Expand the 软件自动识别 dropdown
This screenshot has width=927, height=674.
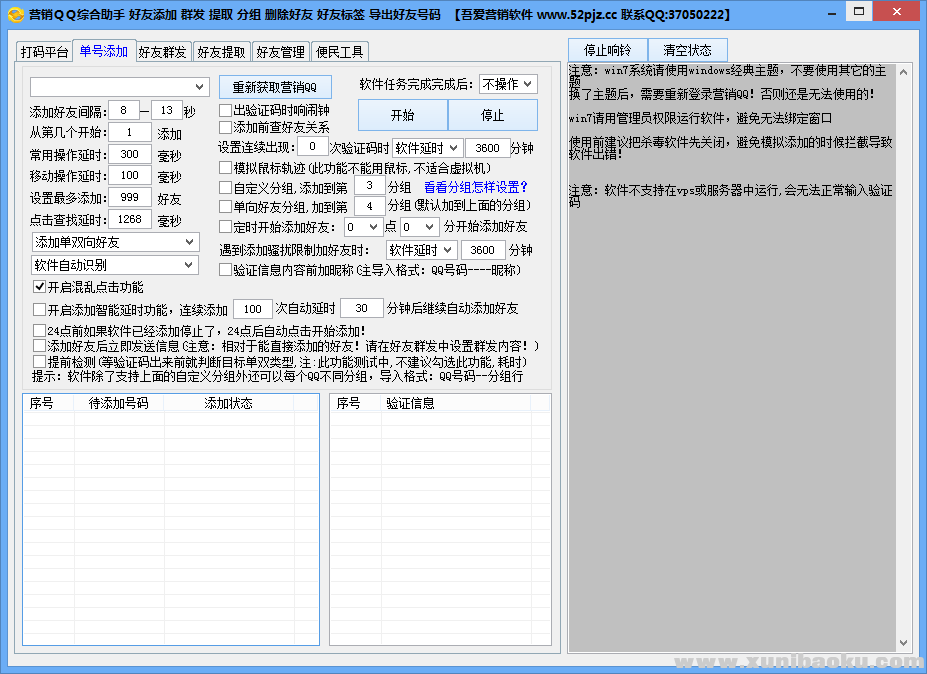115,265
